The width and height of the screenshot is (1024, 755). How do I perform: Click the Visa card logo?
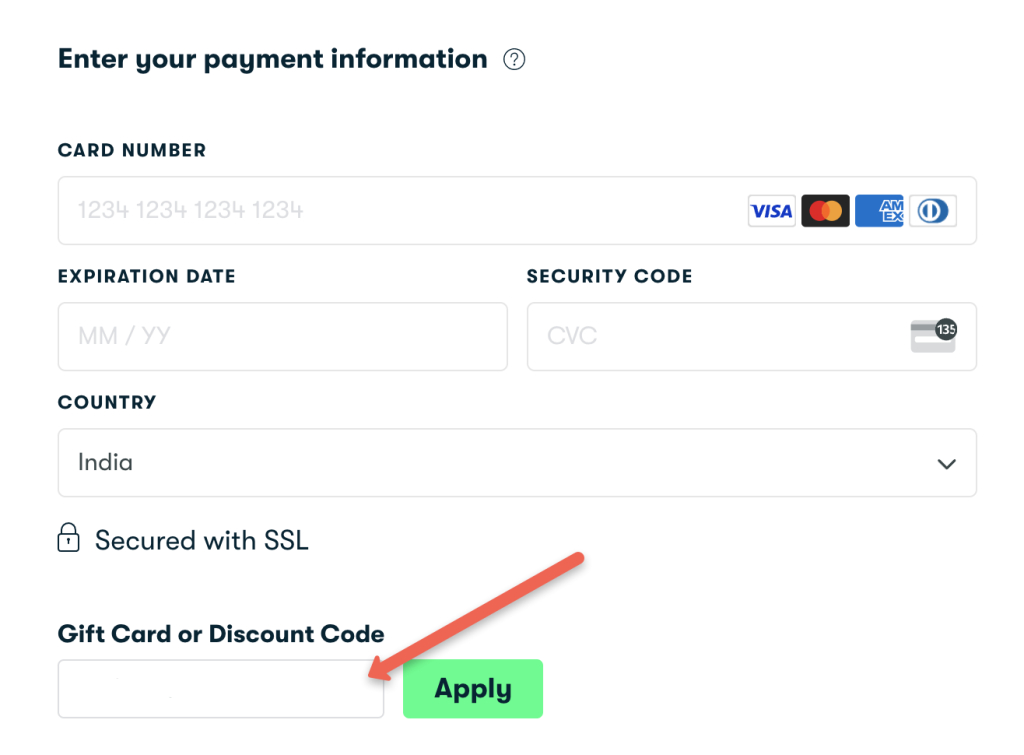pos(771,211)
